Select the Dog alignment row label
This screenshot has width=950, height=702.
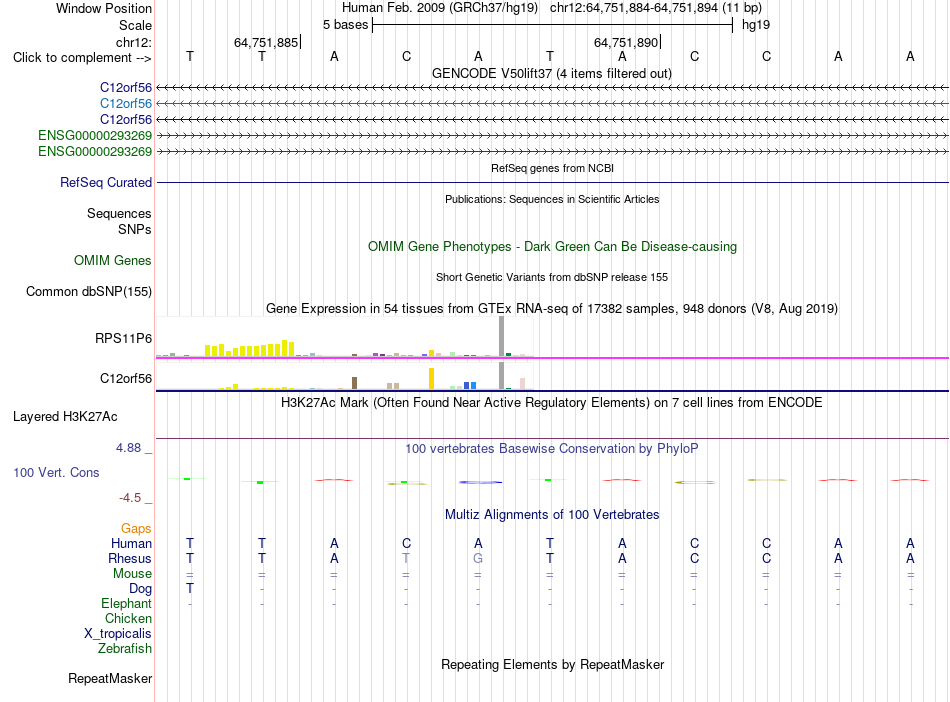point(140,589)
